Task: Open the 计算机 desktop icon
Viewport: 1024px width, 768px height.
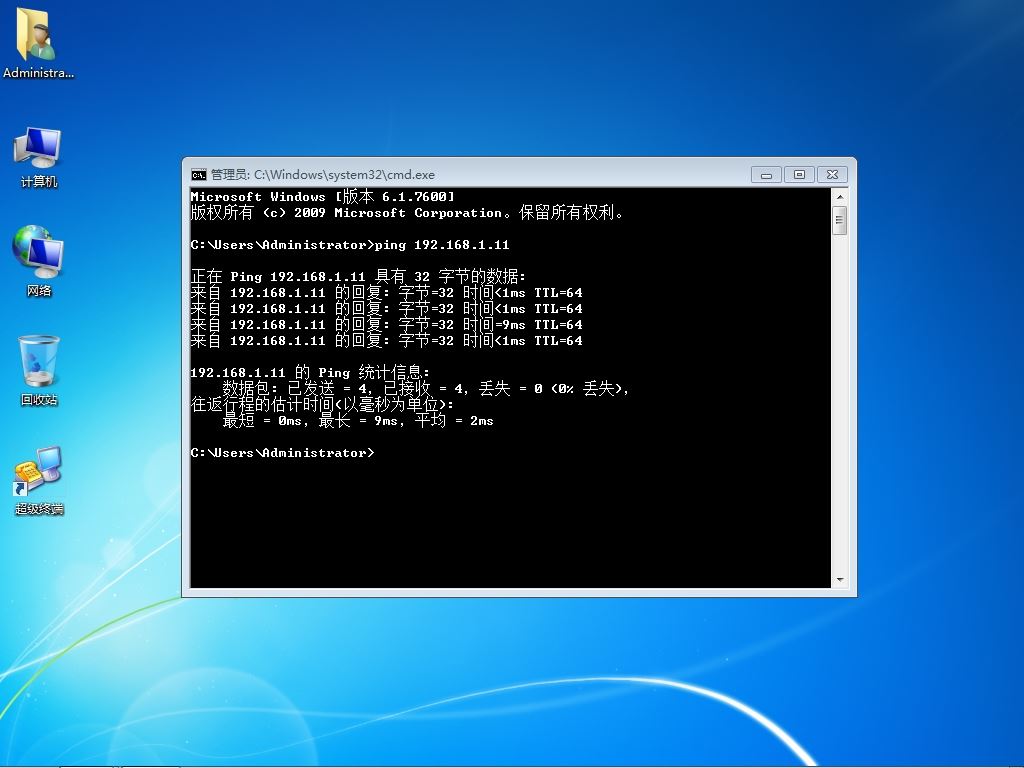Action: [x=38, y=157]
